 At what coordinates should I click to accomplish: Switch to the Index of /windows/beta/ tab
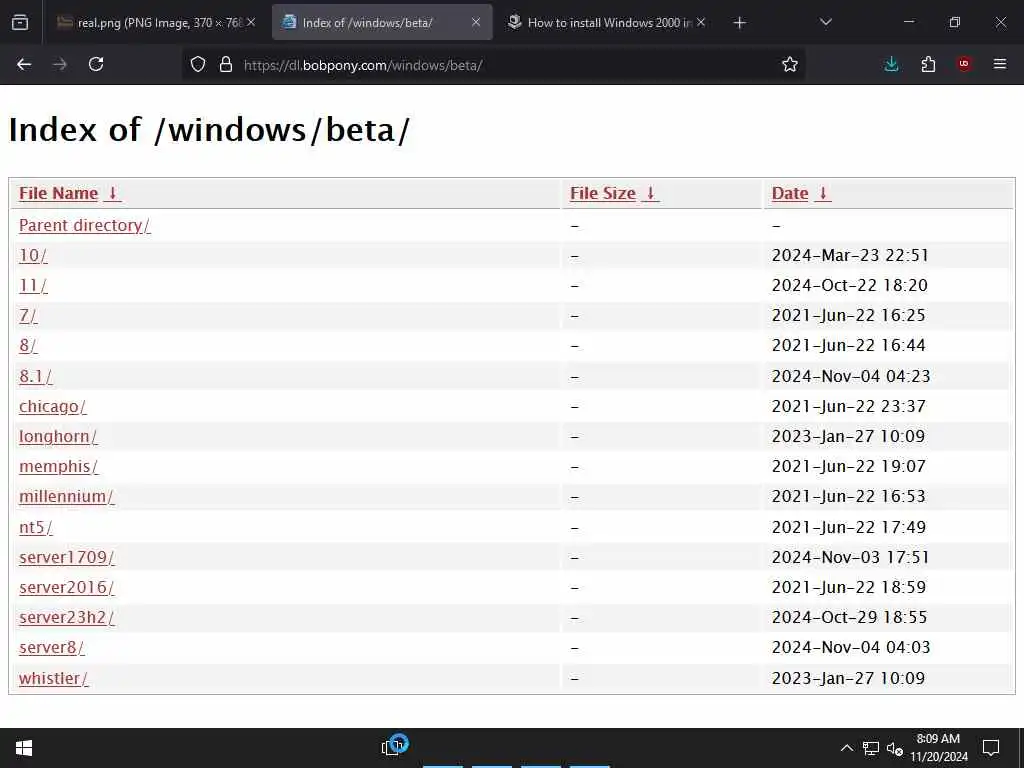click(x=382, y=23)
